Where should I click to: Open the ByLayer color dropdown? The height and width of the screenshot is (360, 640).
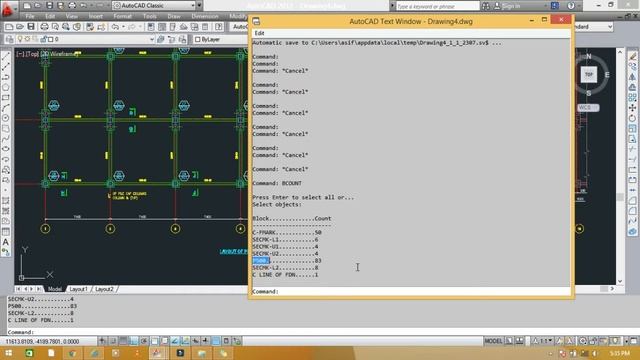coord(220,39)
